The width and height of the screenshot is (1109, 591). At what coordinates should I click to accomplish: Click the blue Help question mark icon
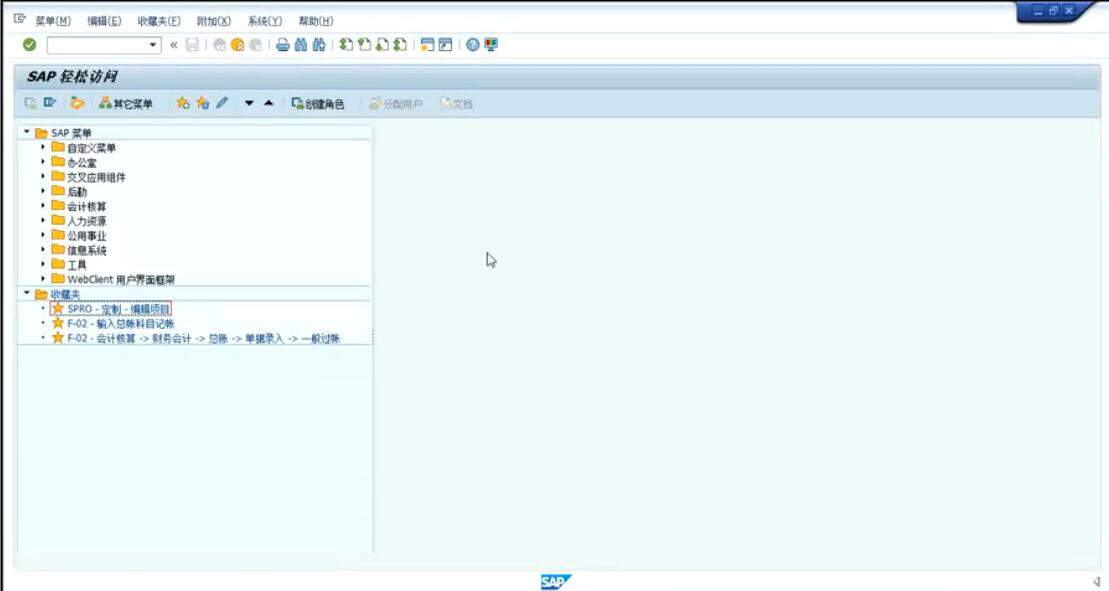pos(473,45)
